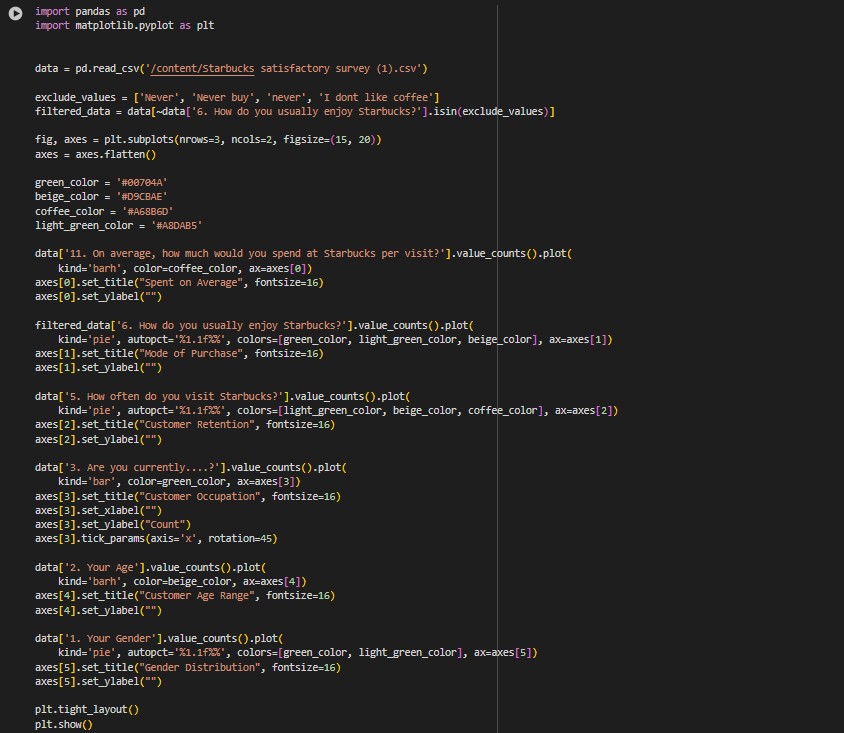This screenshot has height=733, width=844.
Task: Click the tick_params rotation=45 line
Action: click(x=156, y=539)
